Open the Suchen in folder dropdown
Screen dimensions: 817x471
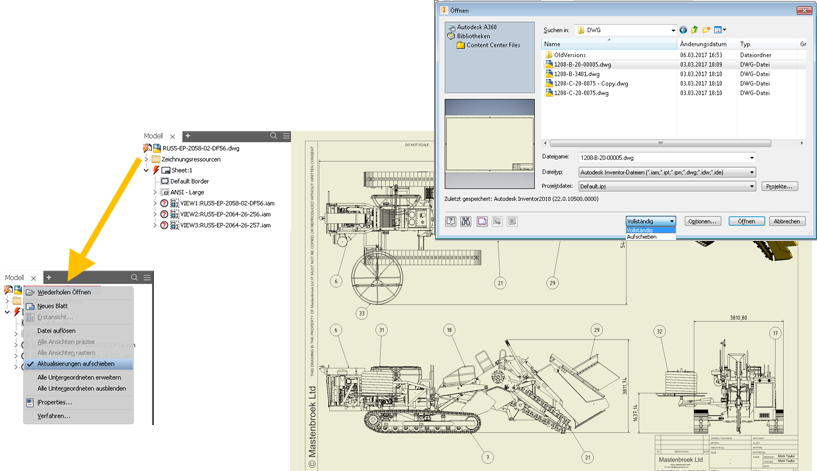(673, 30)
